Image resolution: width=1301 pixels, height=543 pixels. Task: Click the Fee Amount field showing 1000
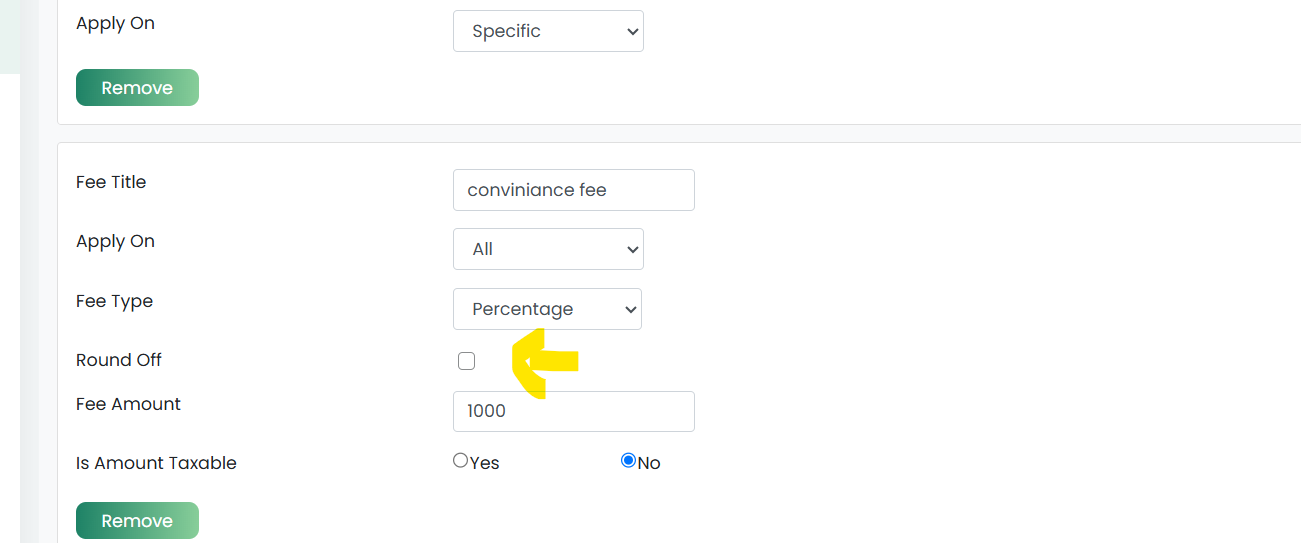(x=573, y=411)
